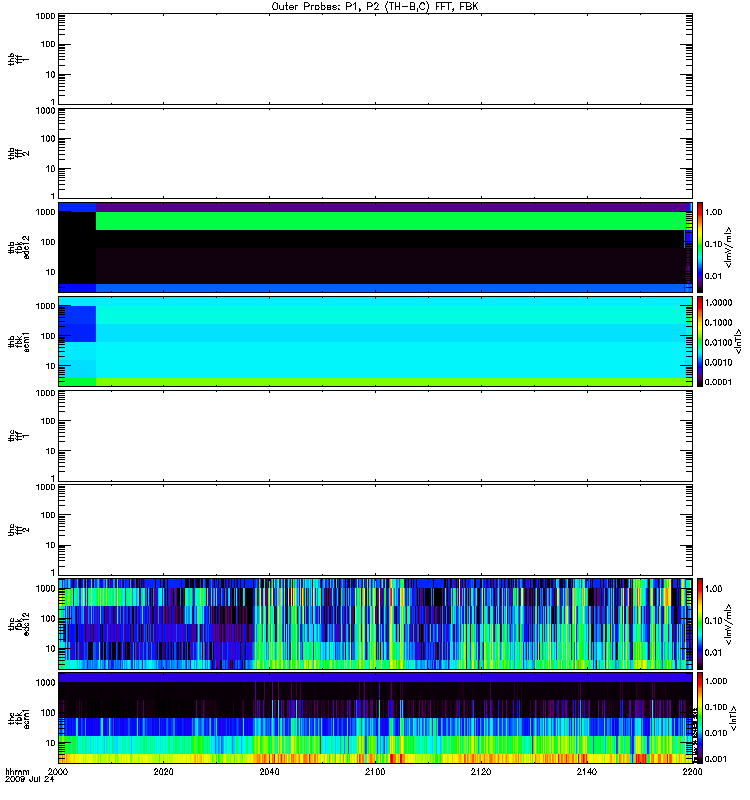Screen dimensions: 750x800
Task: Click the 'thc fbk scm1' y-axis title
Action: tap(18, 718)
